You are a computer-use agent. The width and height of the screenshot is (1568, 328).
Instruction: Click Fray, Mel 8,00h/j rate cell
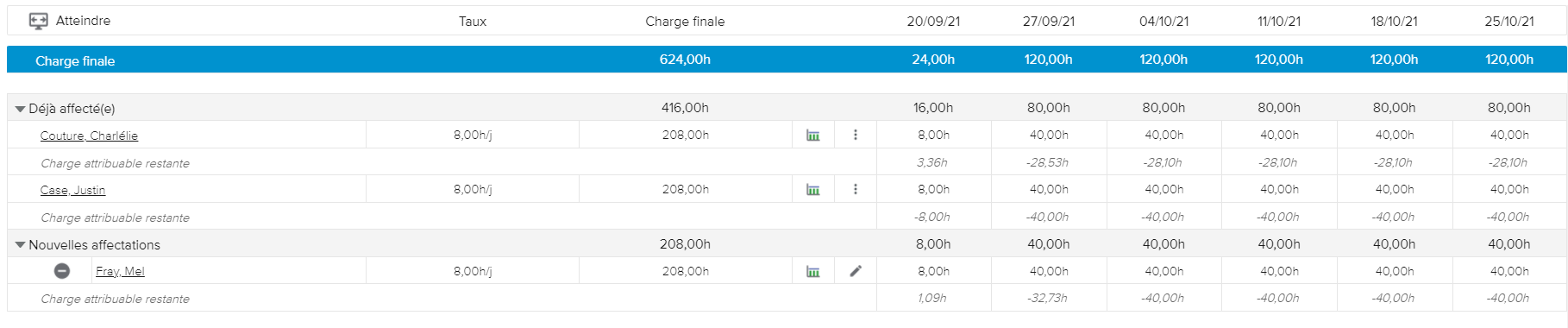point(473,271)
